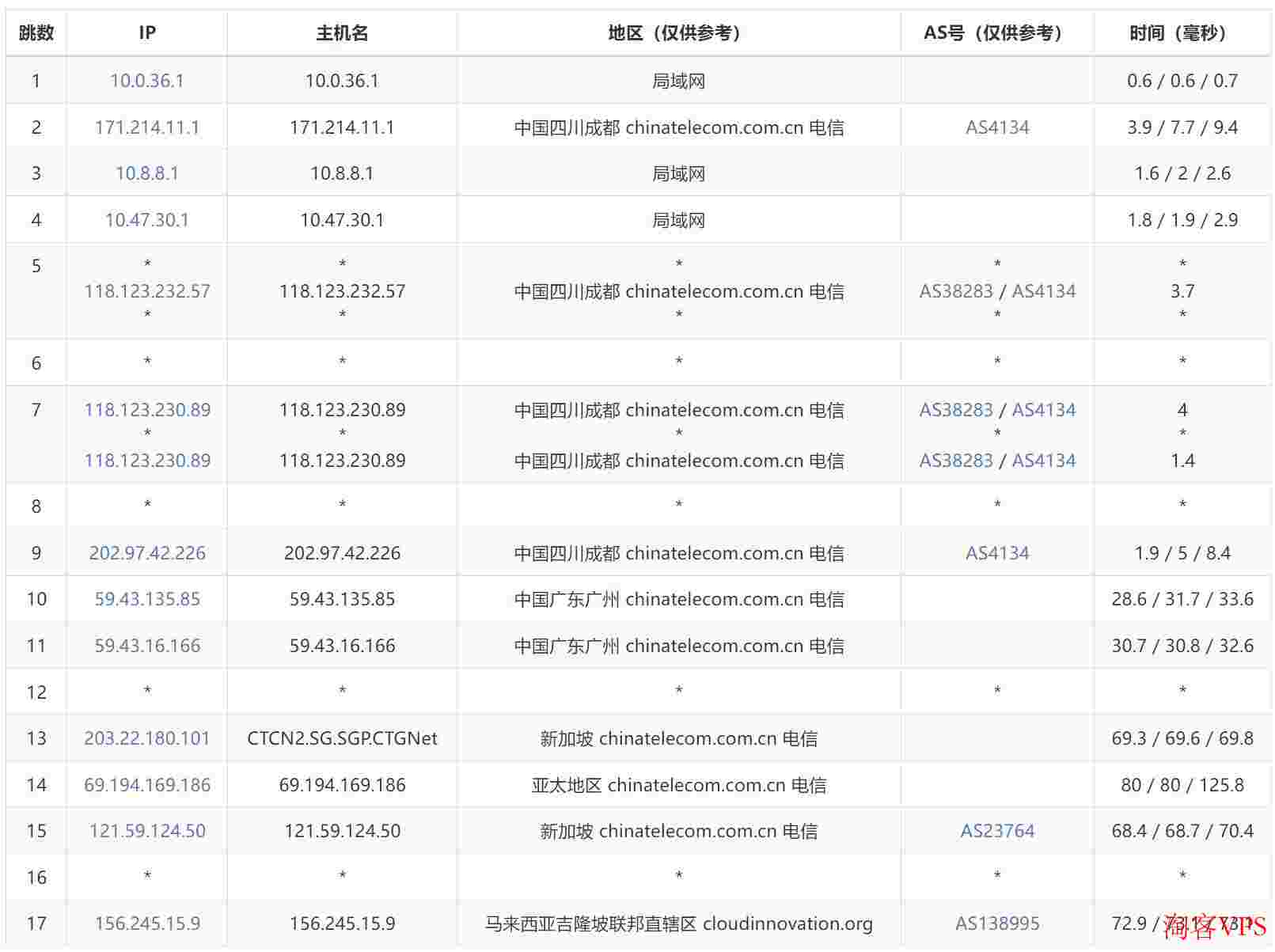
Task: Click hop number 17
Action: click(36, 924)
